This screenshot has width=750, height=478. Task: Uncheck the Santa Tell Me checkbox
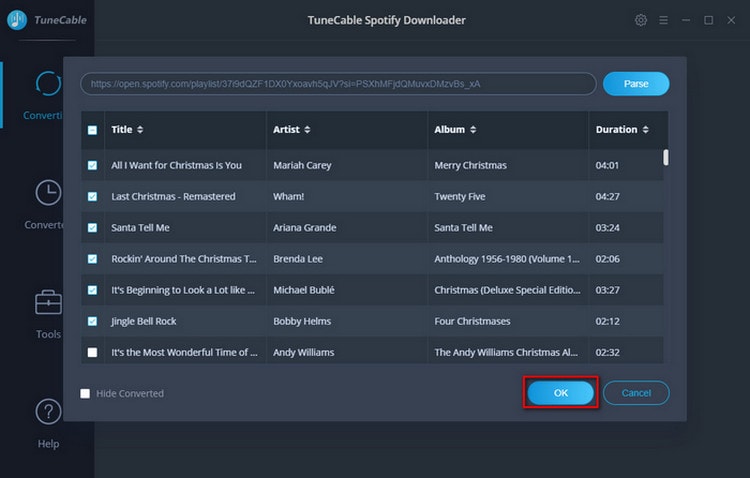92,228
